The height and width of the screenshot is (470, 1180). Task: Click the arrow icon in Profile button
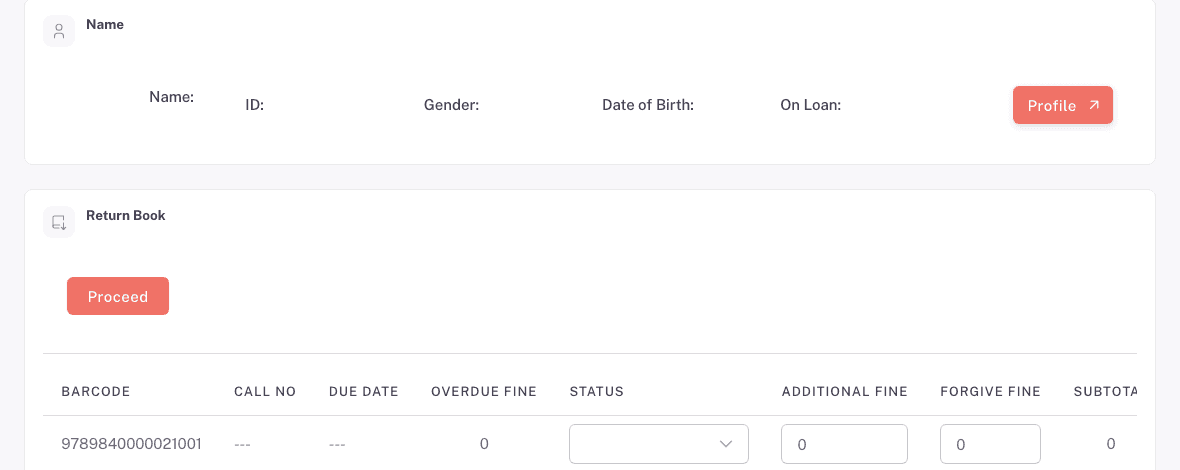(x=1094, y=105)
